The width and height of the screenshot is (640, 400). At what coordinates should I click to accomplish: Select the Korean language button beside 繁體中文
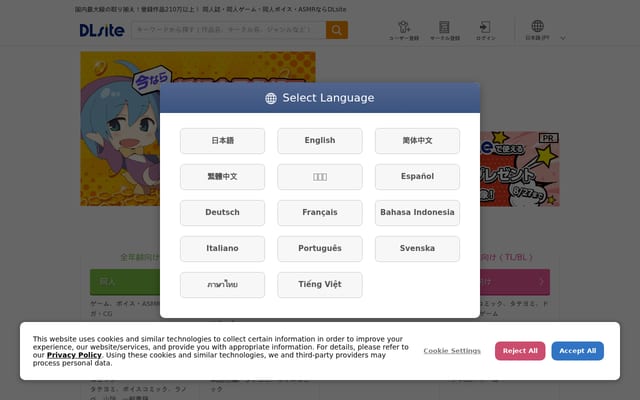(x=320, y=177)
